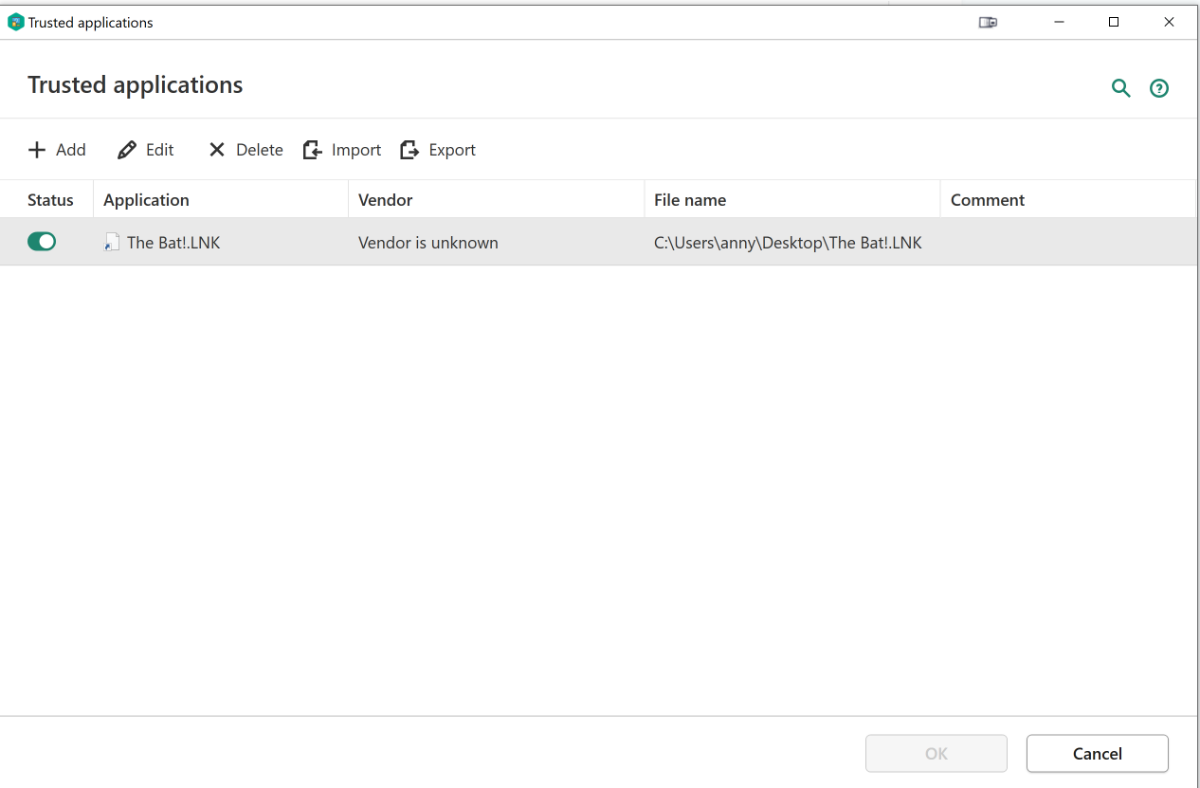Disable The Bat!.LNK status toggle

(x=42, y=242)
